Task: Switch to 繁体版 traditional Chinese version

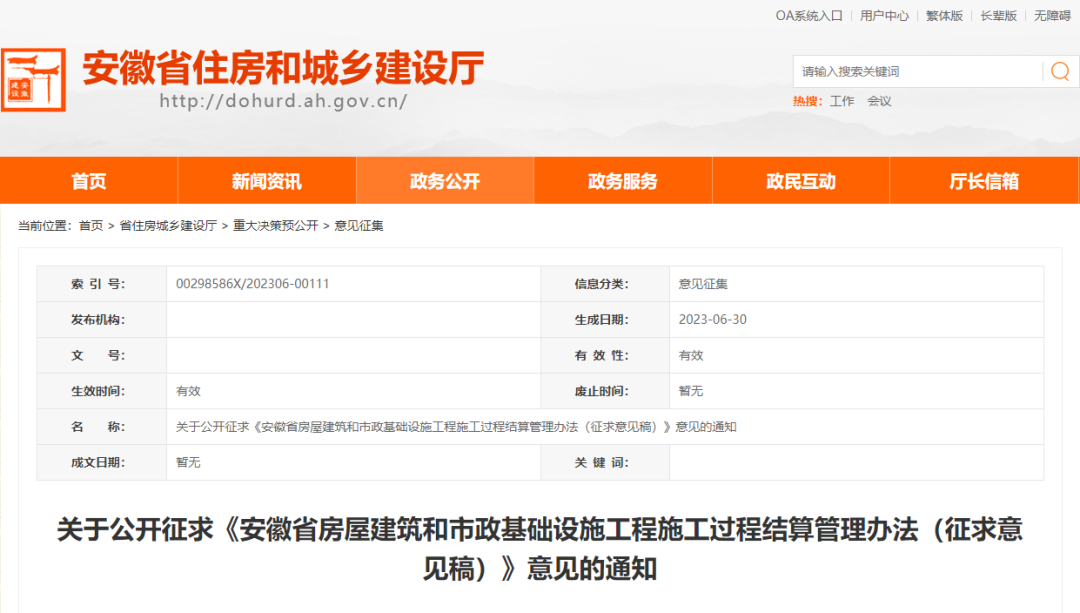Action: [x=943, y=15]
